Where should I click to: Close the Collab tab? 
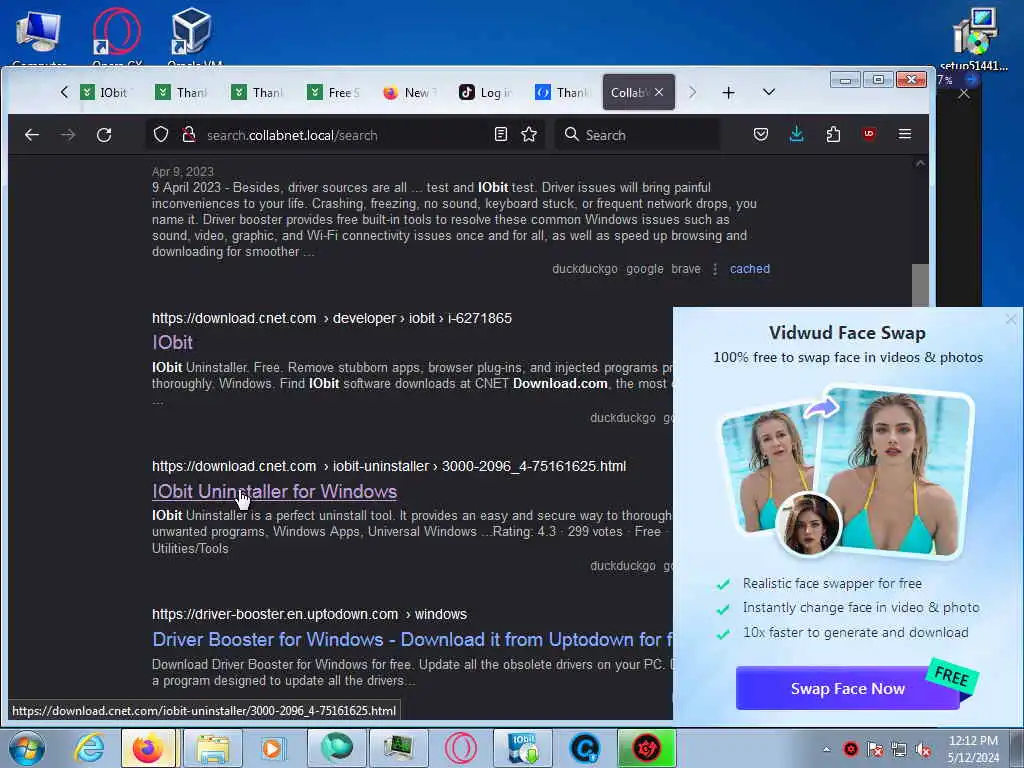pos(659,92)
